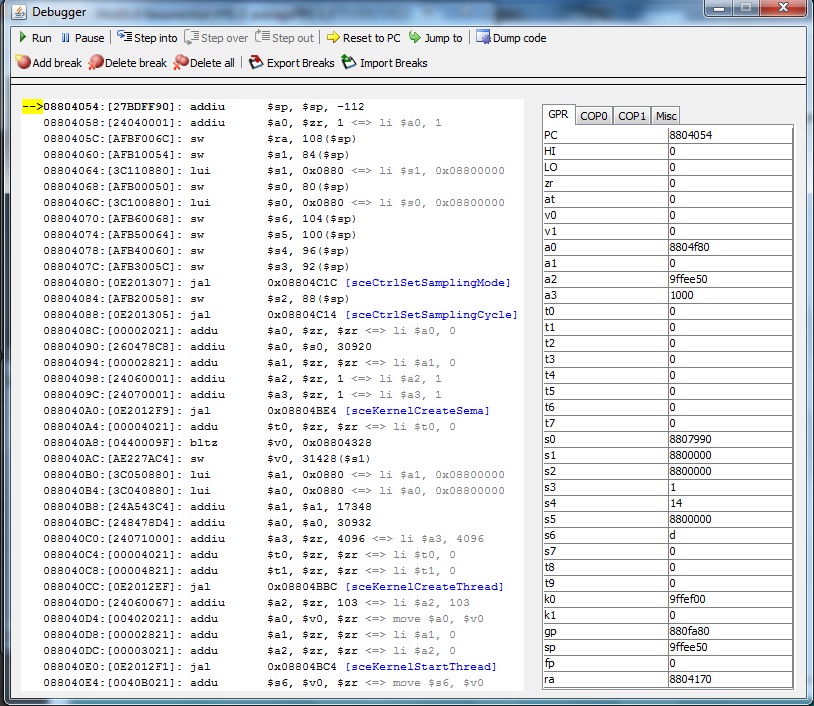814x706 pixels.
Task: Switch to the COP0 tab
Action: click(x=594, y=116)
